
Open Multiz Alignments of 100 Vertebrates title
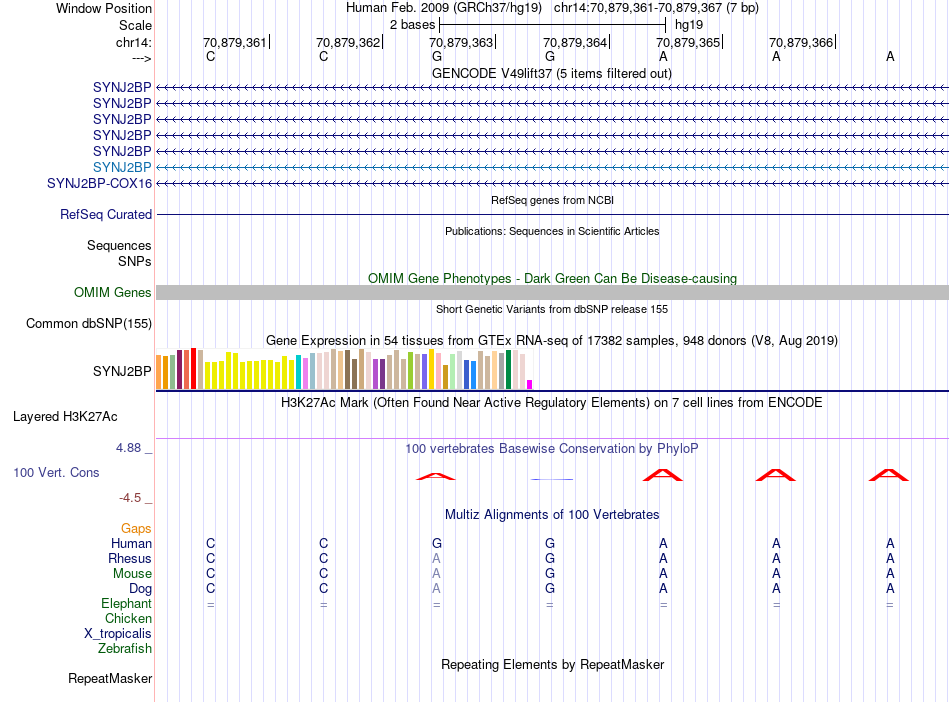[x=552, y=515]
